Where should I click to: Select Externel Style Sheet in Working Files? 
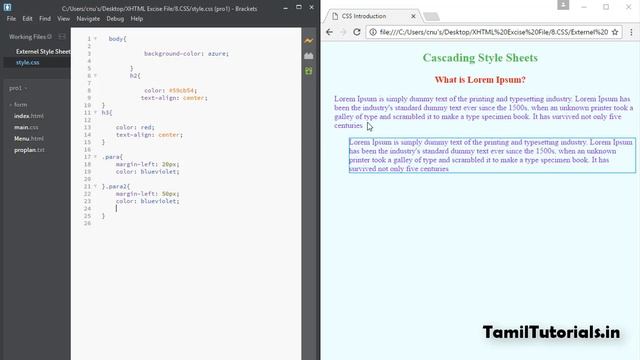(x=43, y=51)
